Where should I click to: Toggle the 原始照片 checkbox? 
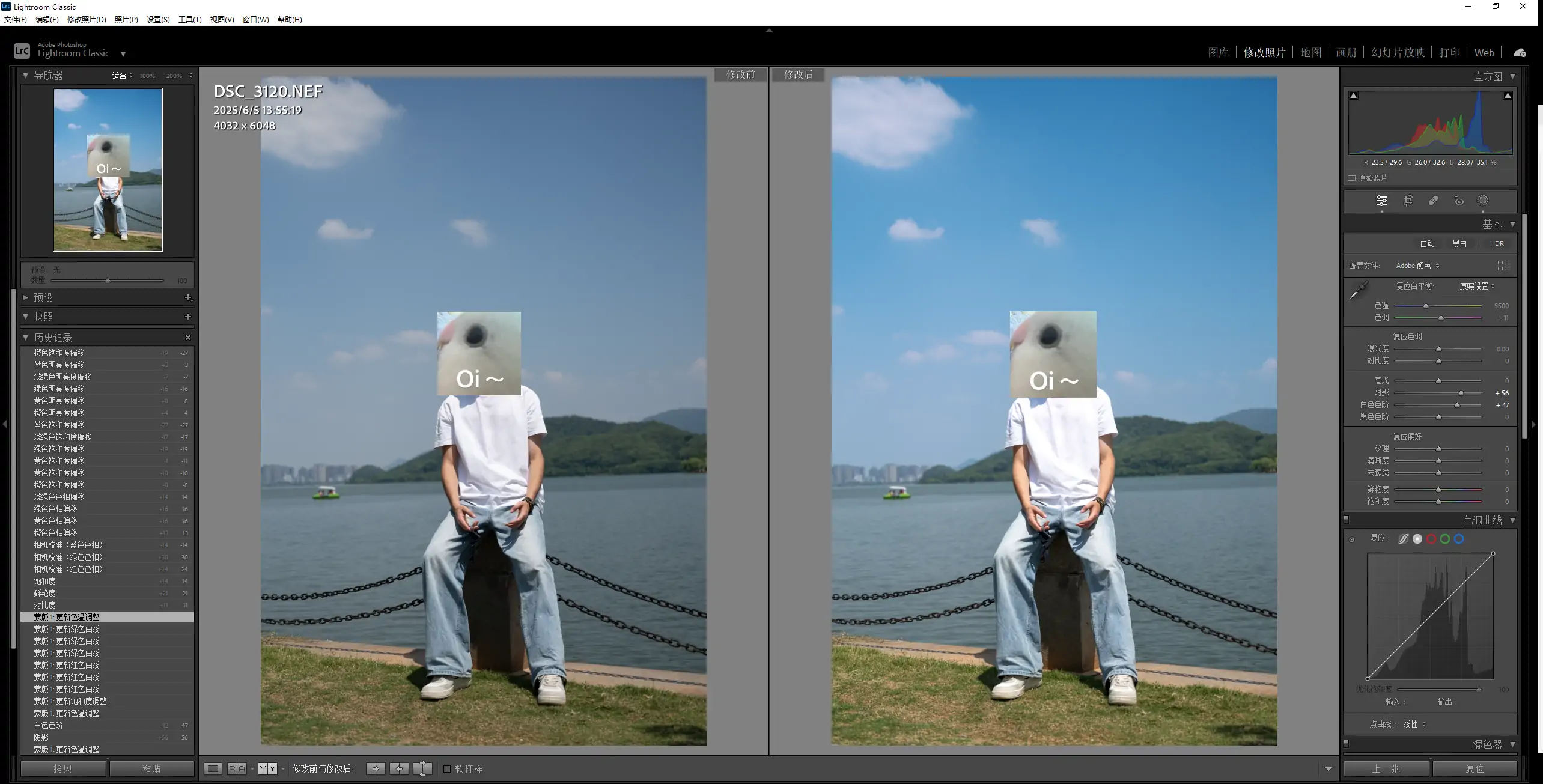click(x=1352, y=178)
